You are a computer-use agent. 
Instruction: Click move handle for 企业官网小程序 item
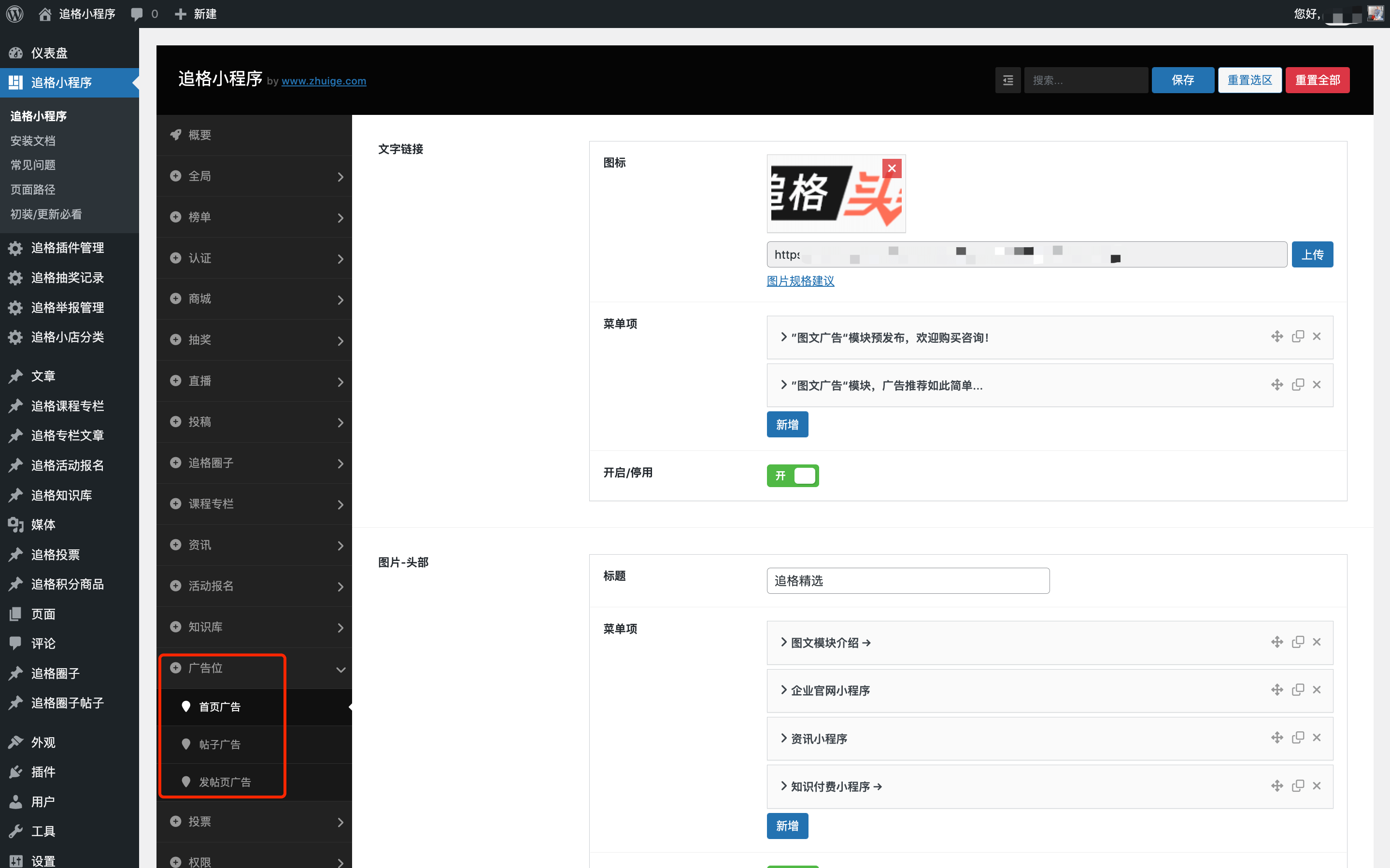click(1277, 689)
